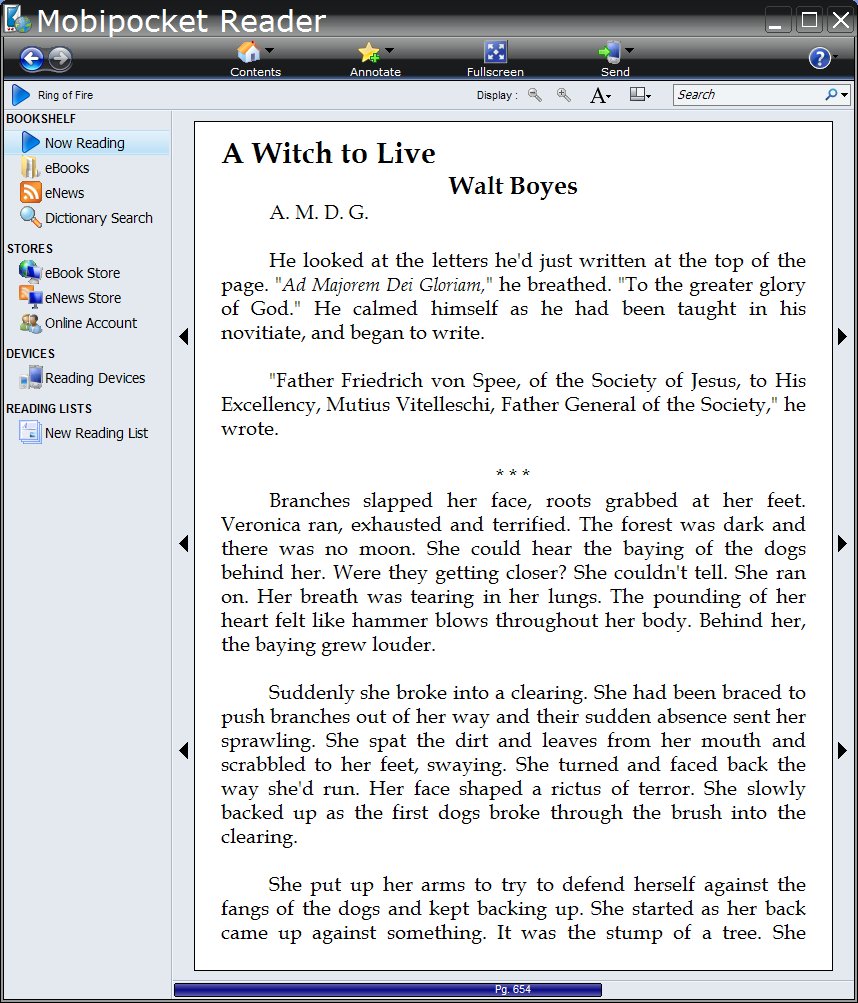Click the lower left previous-page arrow
858x1003 pixels.
(x=184, y=750)
